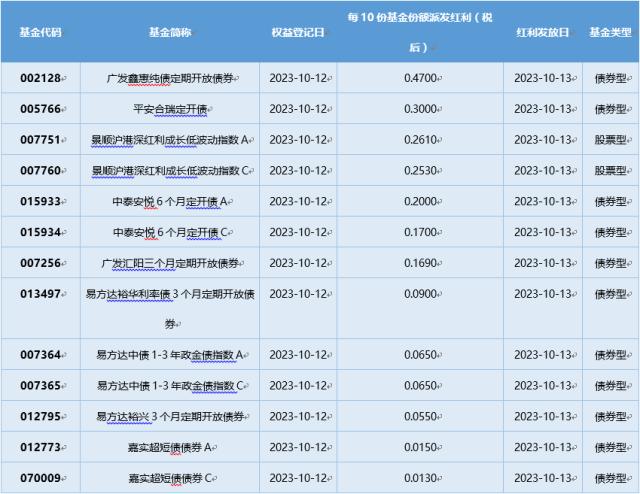This screenshot has width=640, height=494.
Task: Click fund code 005766
Action: (40, 109)
